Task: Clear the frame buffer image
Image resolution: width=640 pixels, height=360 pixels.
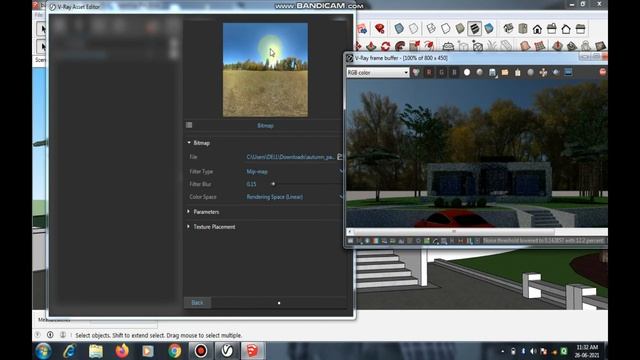Action: point(518,72)
